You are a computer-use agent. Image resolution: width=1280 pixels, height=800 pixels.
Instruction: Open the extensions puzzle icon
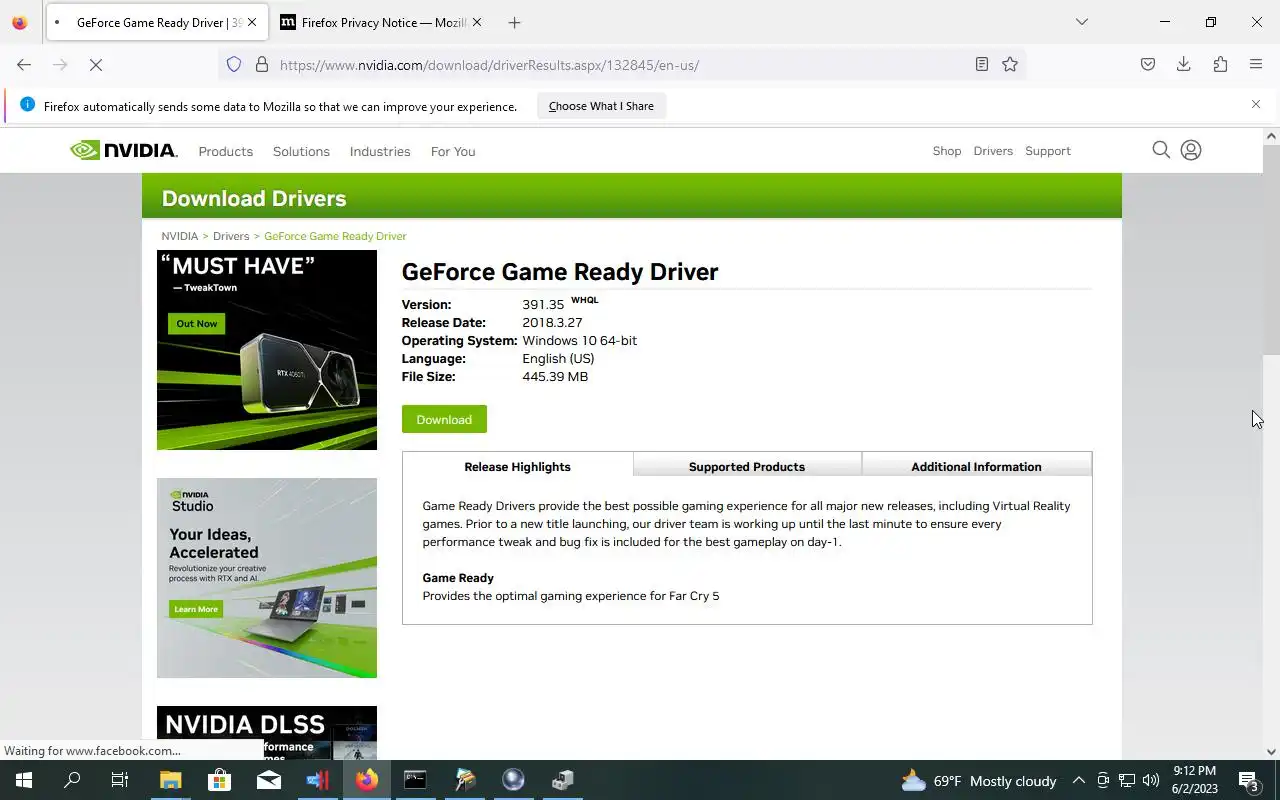click(1220, 64)
